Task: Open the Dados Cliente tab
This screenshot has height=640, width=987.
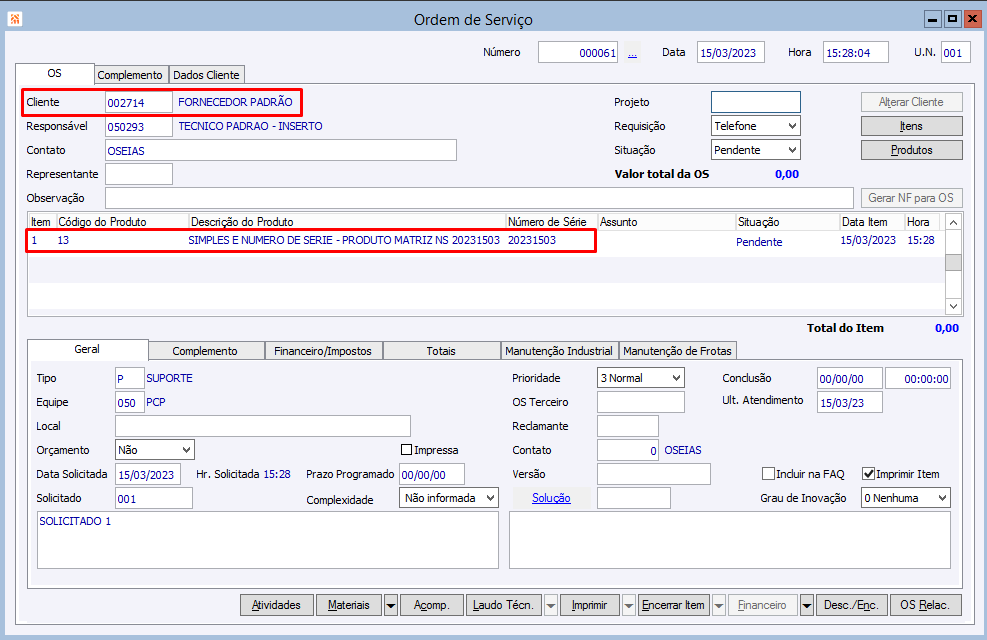Action: click(x=206, y=75)
